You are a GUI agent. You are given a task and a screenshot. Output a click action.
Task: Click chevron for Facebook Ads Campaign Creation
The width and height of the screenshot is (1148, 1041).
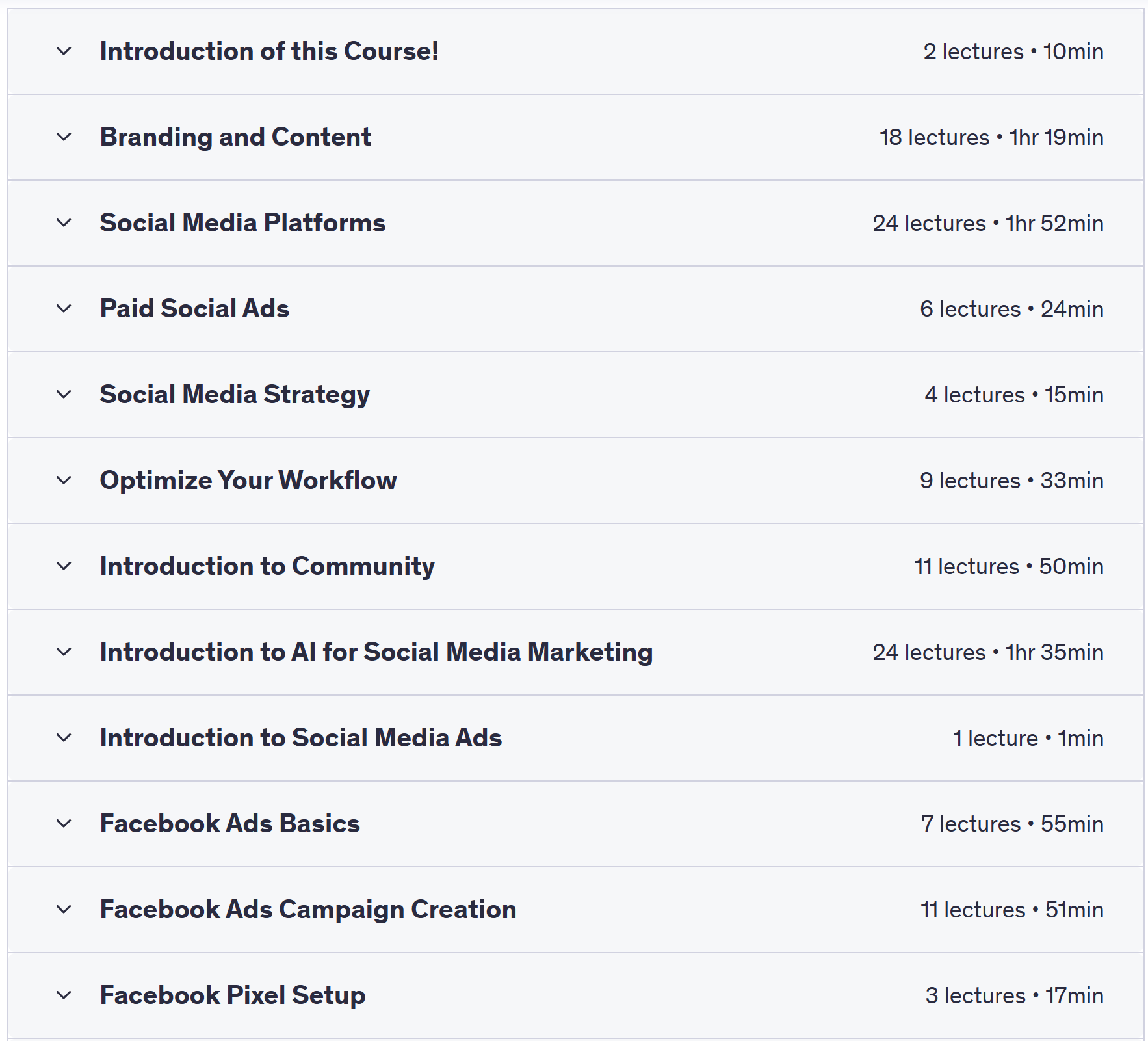[64, 910]
